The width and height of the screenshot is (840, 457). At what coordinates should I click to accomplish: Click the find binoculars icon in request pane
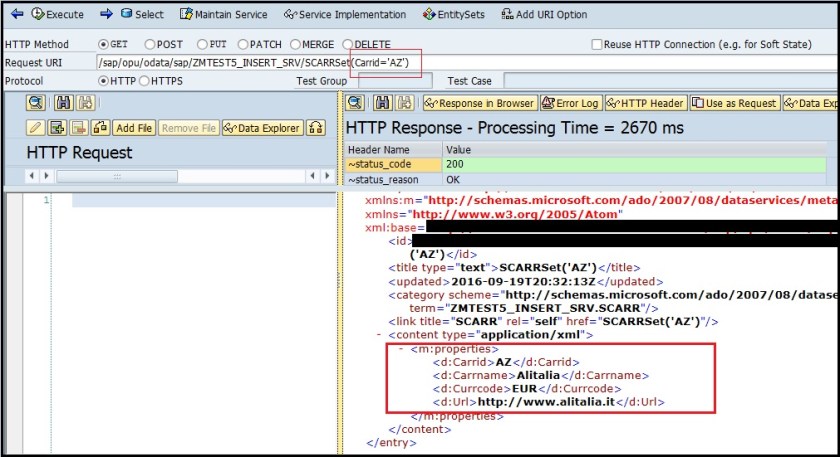click(x=64, y=103)
